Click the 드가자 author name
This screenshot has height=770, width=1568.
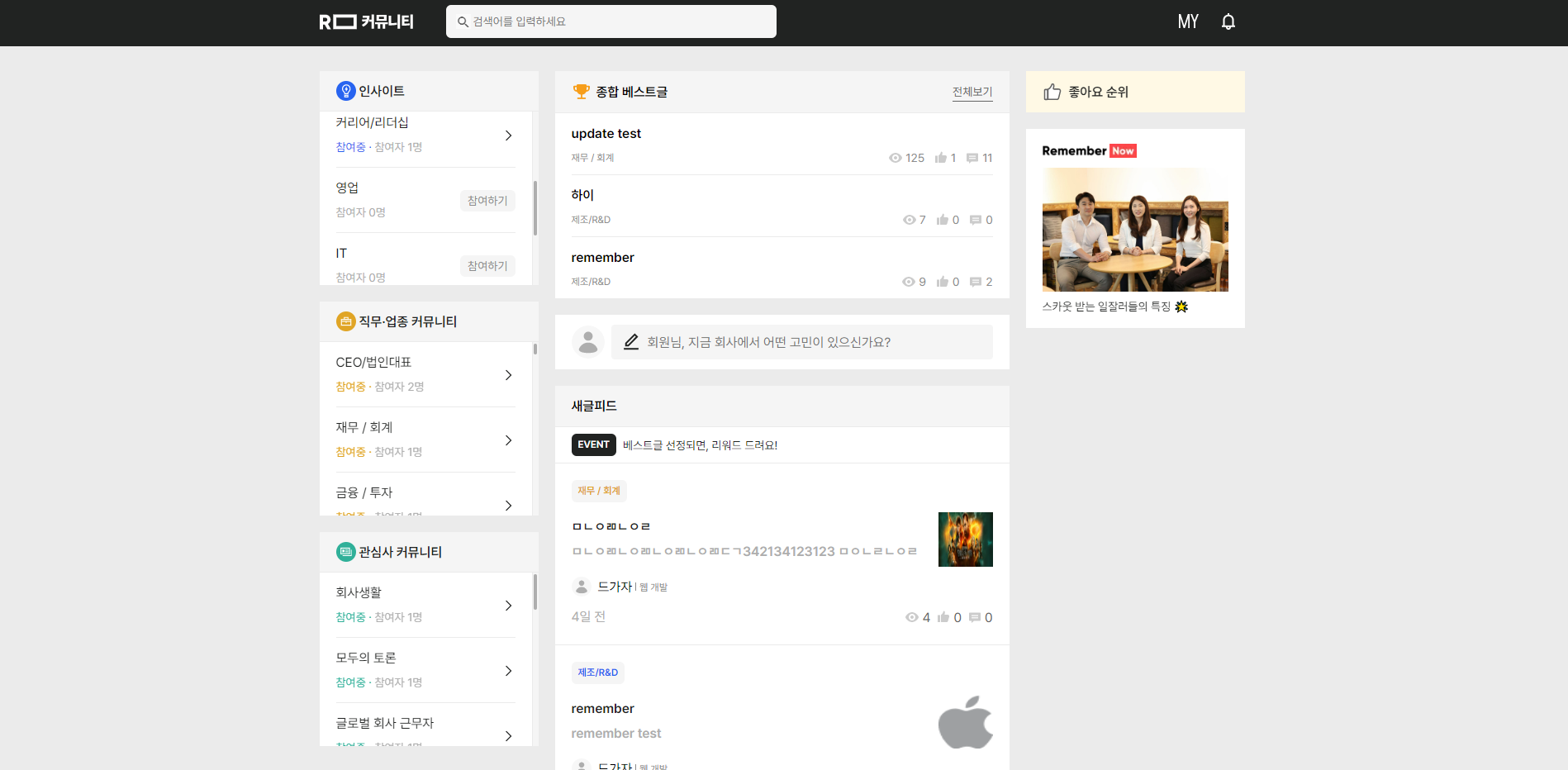pyautogui.click(x=615, y=587)
